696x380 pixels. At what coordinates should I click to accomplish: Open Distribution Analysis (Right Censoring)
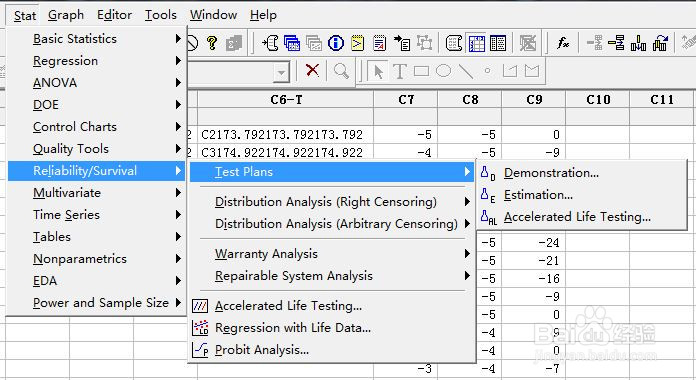click(x=332, y=202)
